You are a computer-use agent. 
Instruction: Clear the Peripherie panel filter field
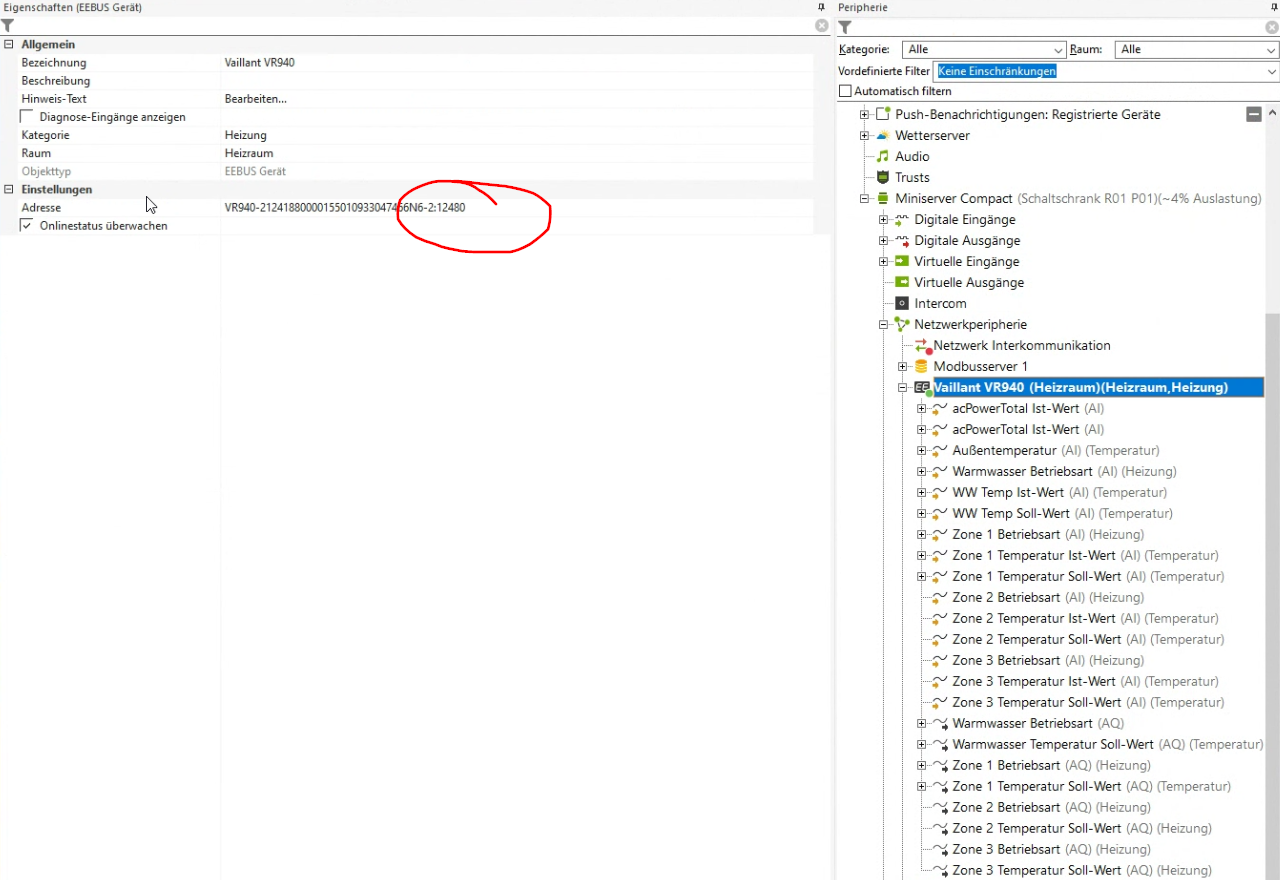click(1272, 27)
